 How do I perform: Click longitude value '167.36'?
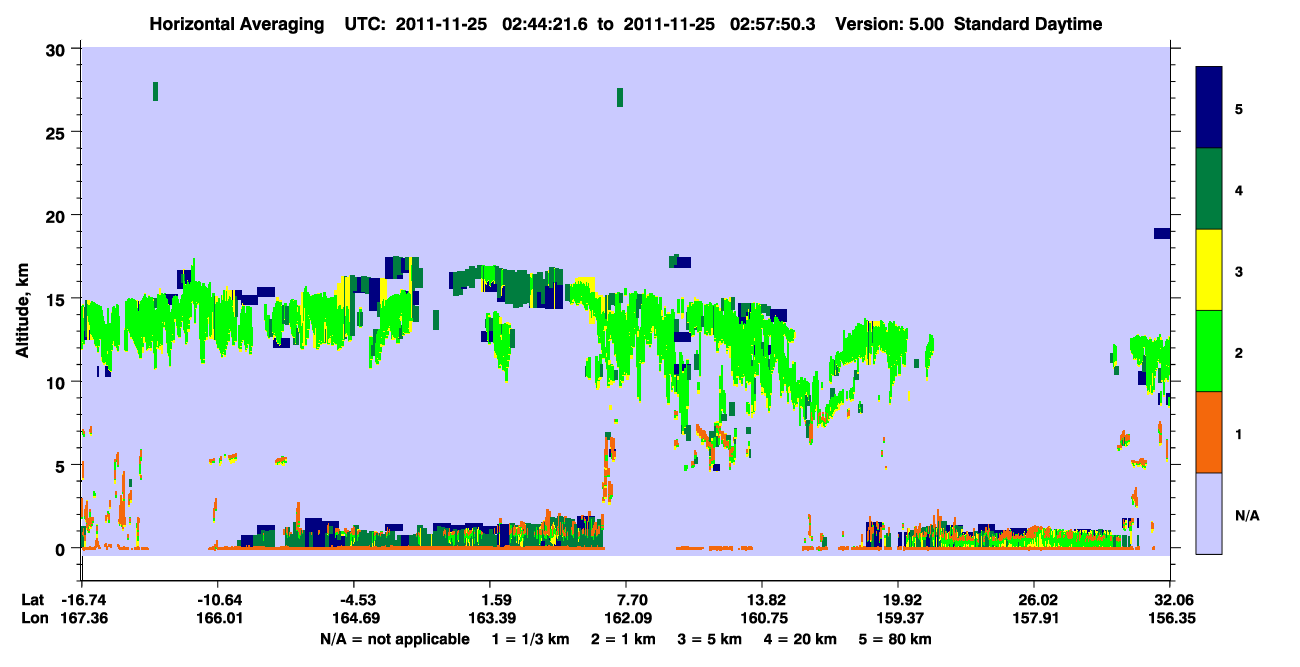click(83, 618)
